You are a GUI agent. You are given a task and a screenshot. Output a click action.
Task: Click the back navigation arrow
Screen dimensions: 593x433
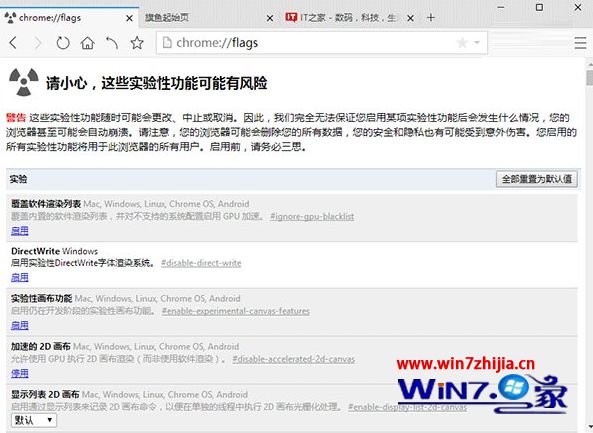point(13,43)
